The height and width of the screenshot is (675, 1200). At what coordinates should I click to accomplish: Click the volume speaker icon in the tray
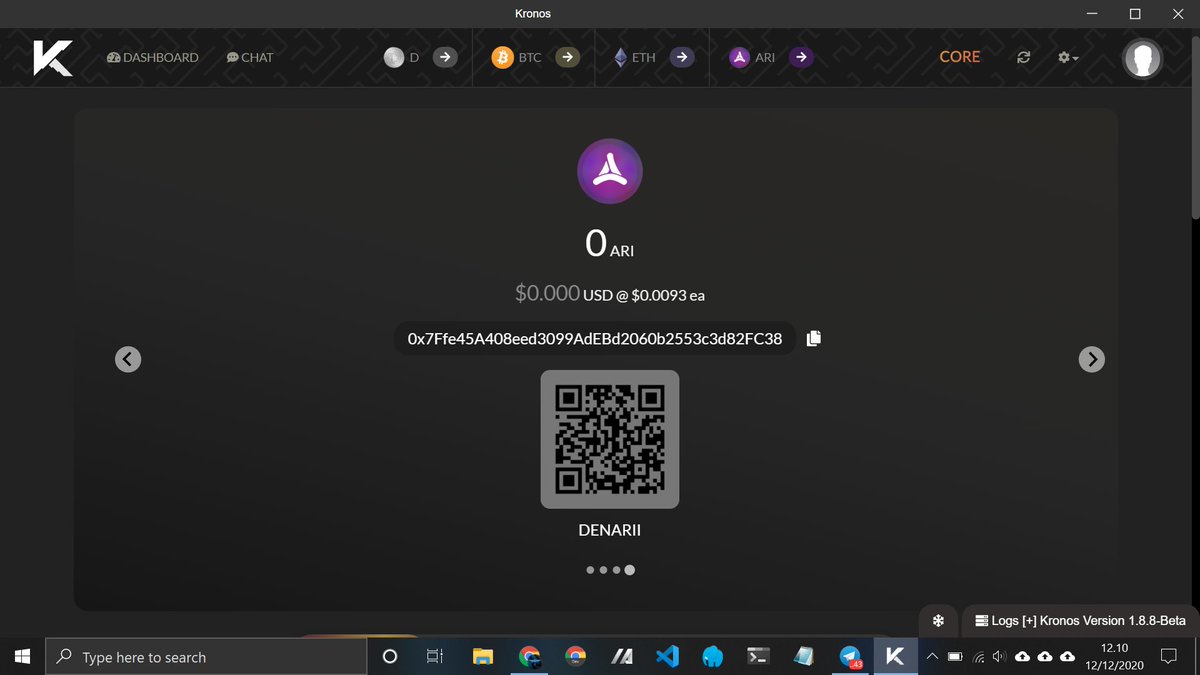click(998, 657)
